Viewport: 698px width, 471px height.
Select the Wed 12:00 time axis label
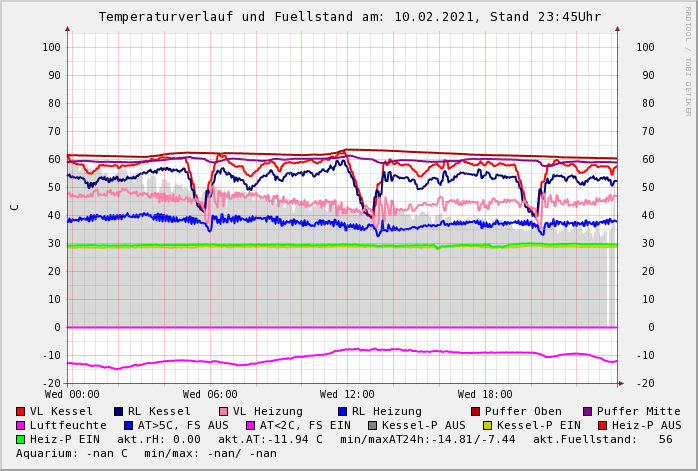347,394
